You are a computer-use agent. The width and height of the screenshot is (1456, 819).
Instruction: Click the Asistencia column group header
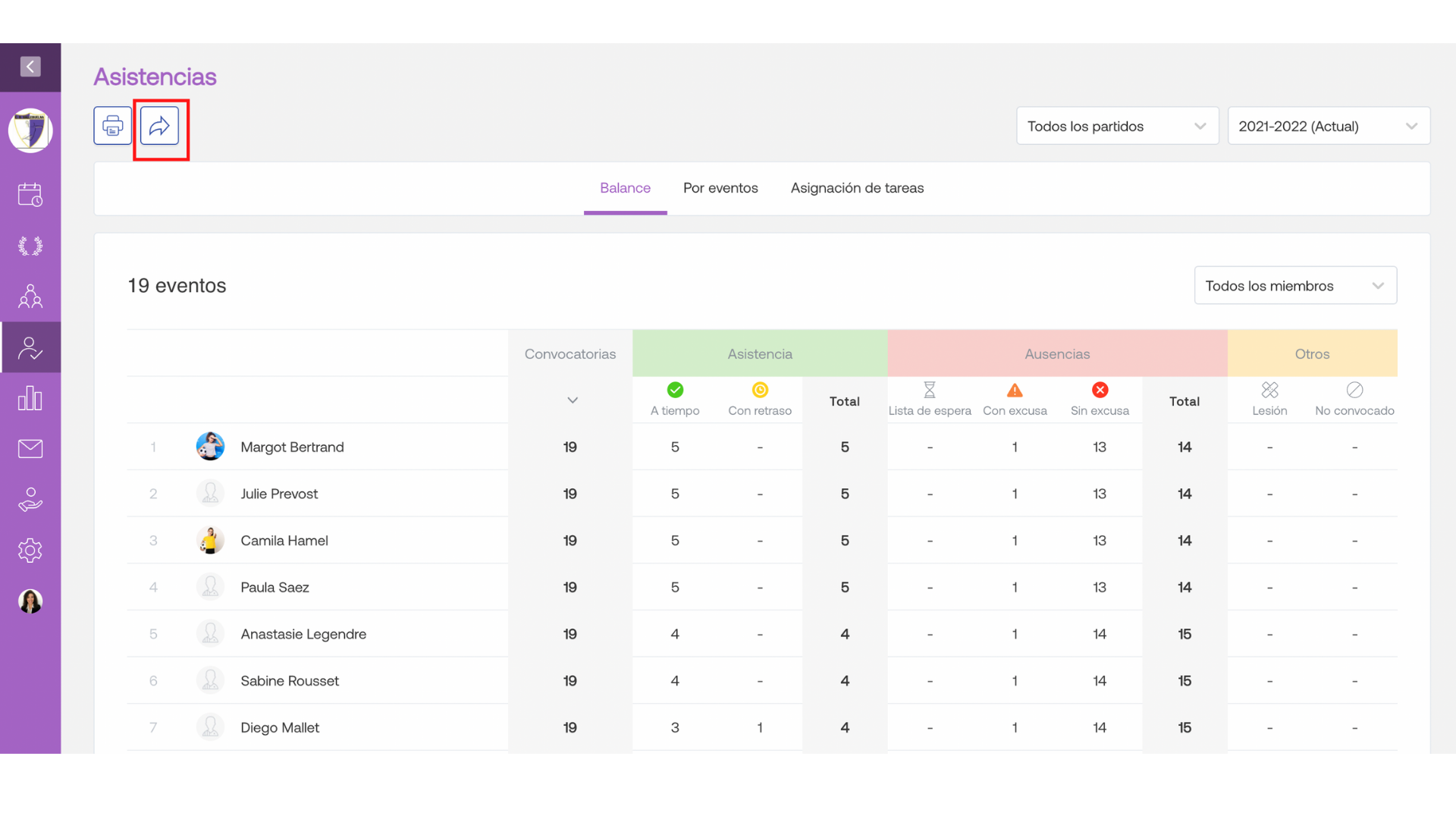760,354
